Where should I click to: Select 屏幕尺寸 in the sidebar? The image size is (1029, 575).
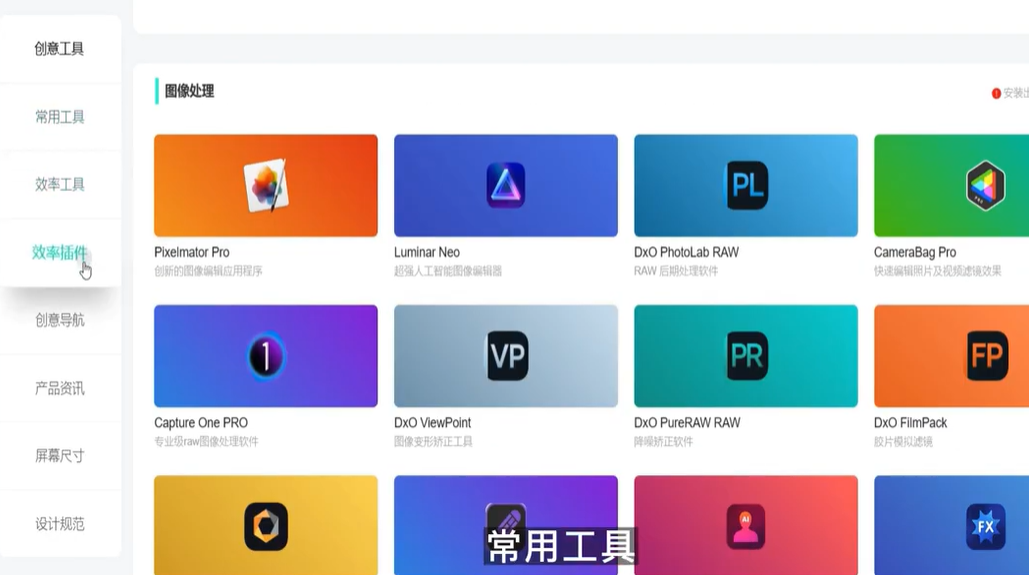pyautogui.click(x=60, y=456)
